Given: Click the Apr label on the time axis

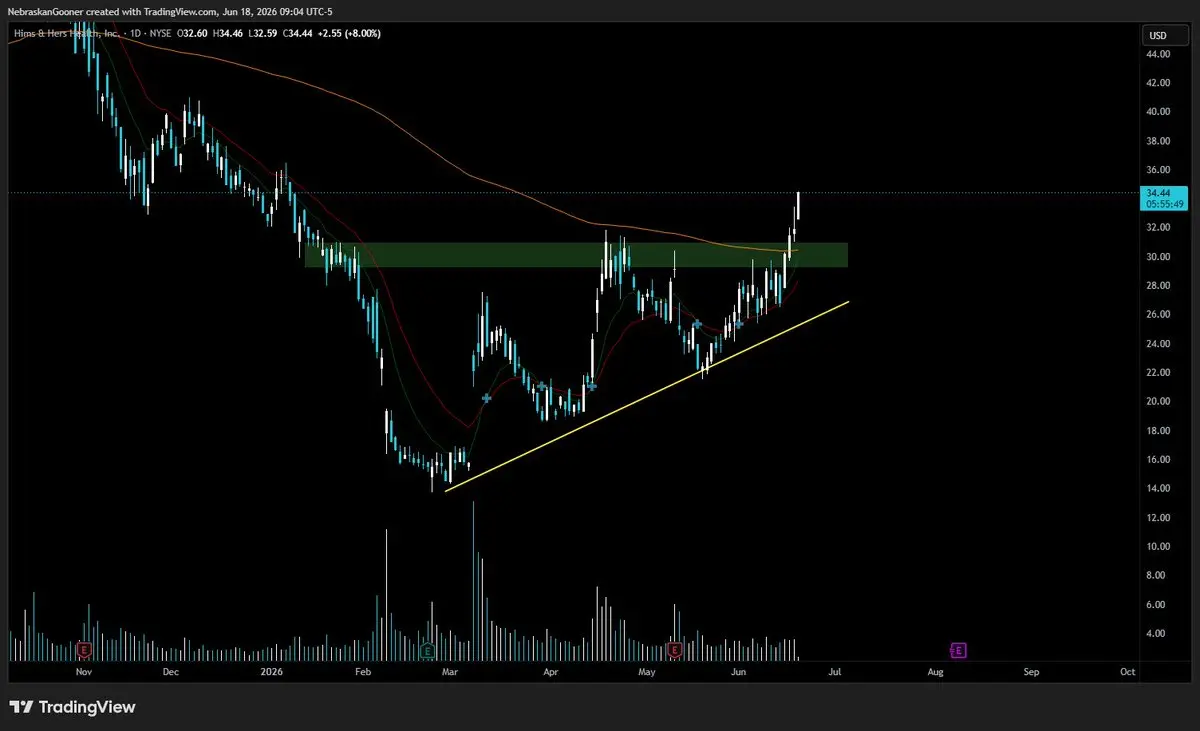Looking at the screenshot, I should tap(550, 672).
